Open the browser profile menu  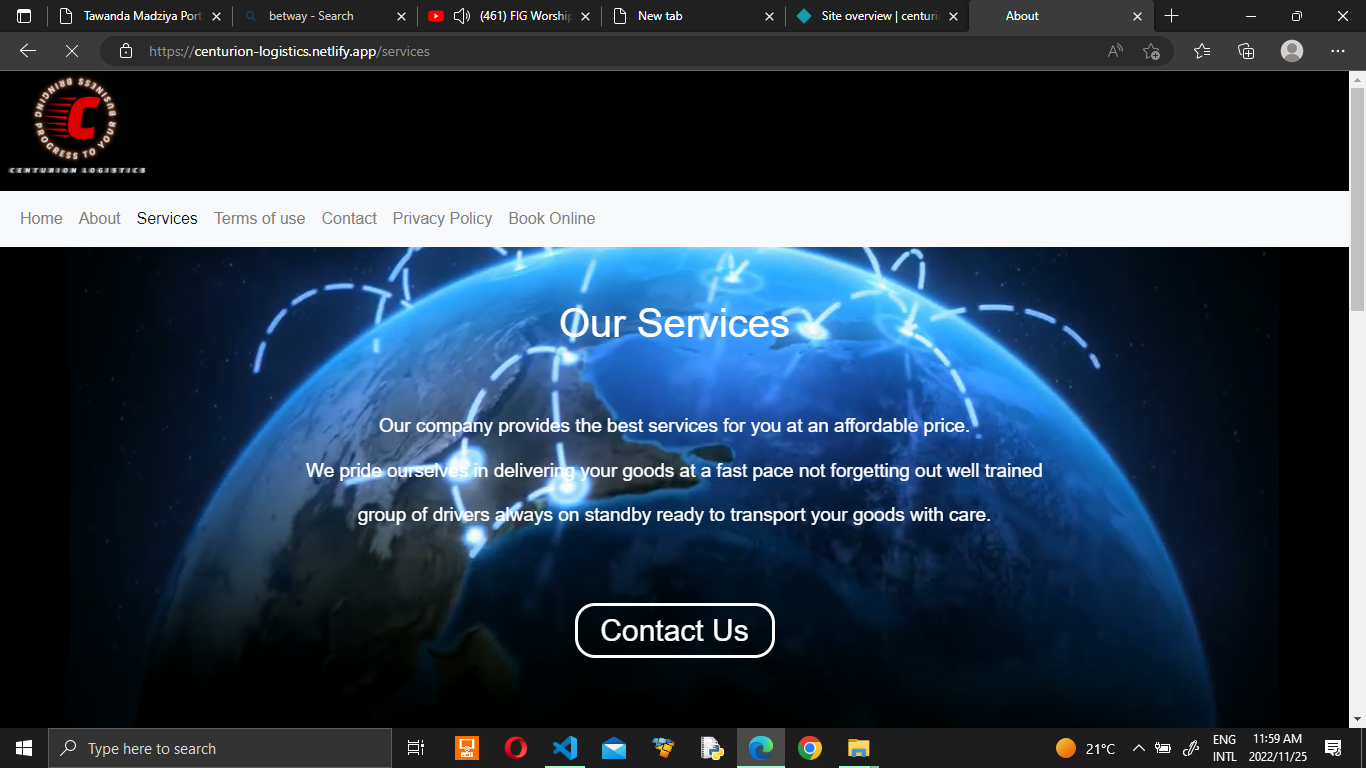pos(1291,51)
